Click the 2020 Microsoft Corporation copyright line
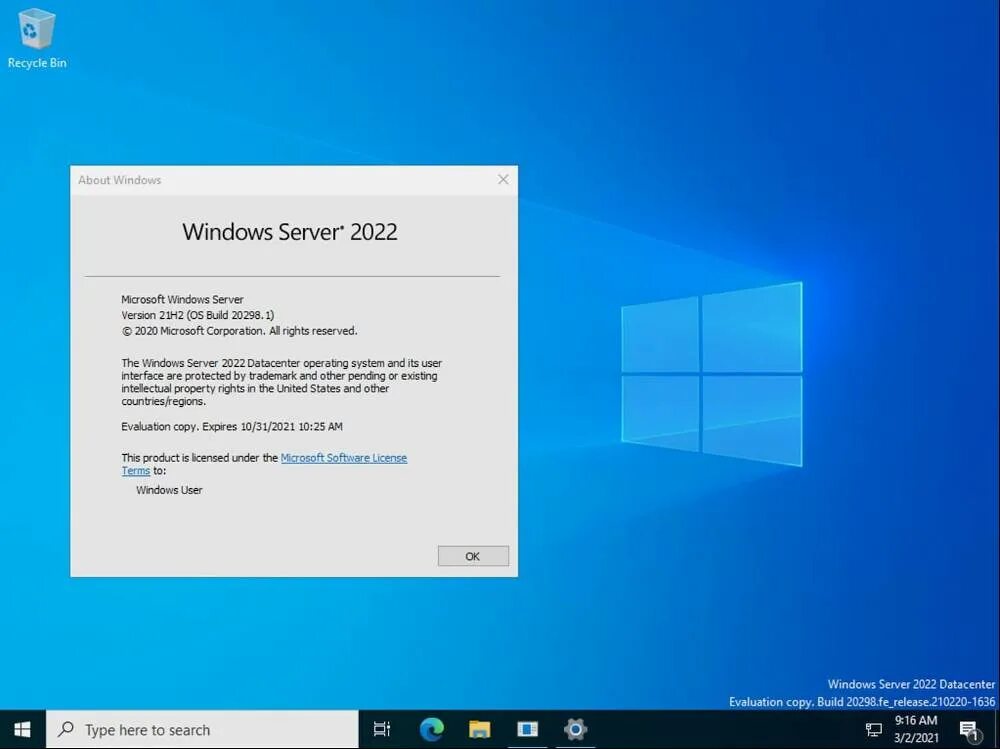The height and width of the screenshot is (749, 1000). tap(239, 330)
